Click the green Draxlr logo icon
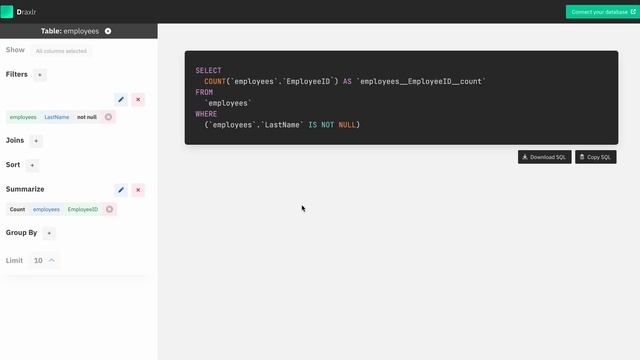The height and width of the screenshot is (360, 640). pyautogui.click(x=7, y=12)
